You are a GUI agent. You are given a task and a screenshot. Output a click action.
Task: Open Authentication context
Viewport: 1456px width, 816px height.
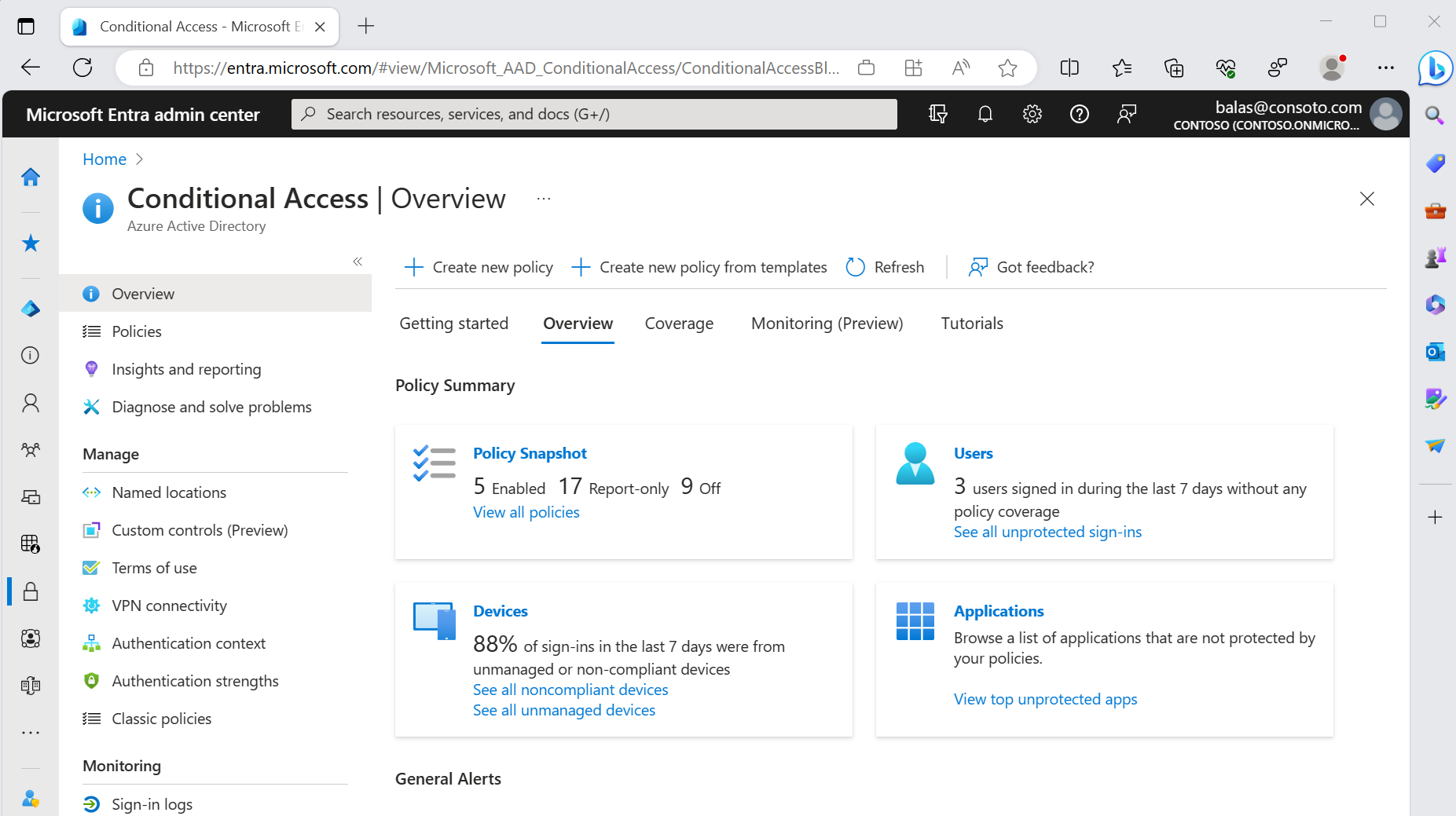(x=215, y=643)
